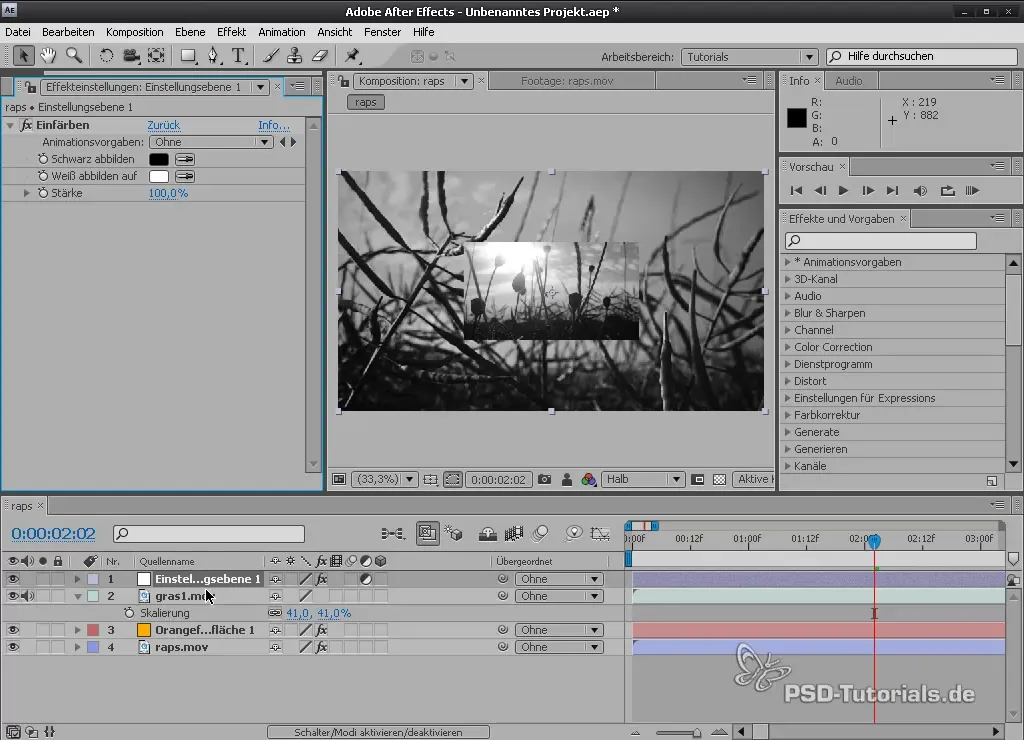Screen dimensions: 1024x740
Task: Hide the raps.mov layer
Action: pos(12,647)
